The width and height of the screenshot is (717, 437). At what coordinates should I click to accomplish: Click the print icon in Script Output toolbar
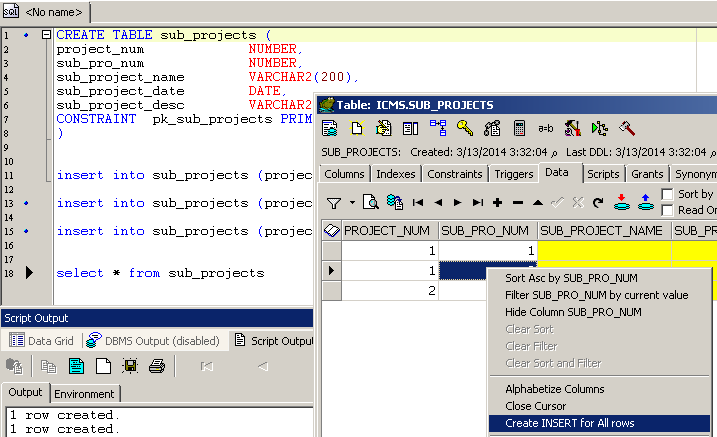[156, 366]
